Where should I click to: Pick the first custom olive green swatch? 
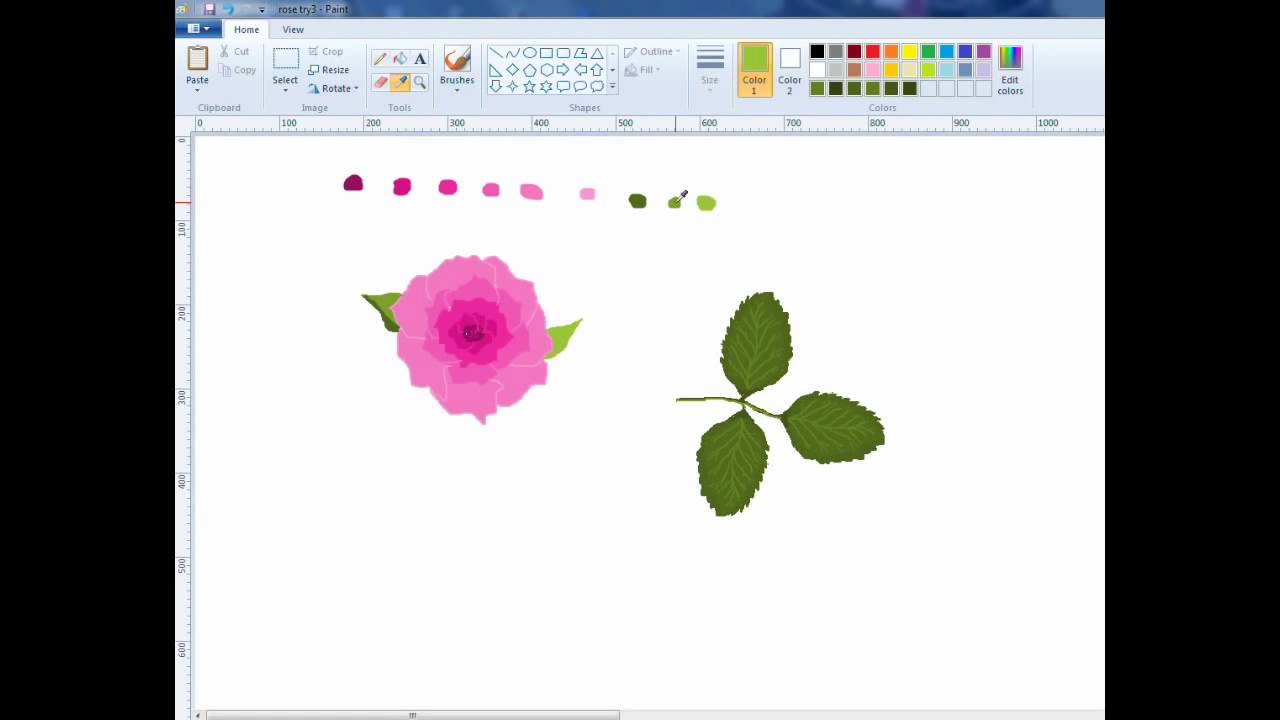pos(817,88)
